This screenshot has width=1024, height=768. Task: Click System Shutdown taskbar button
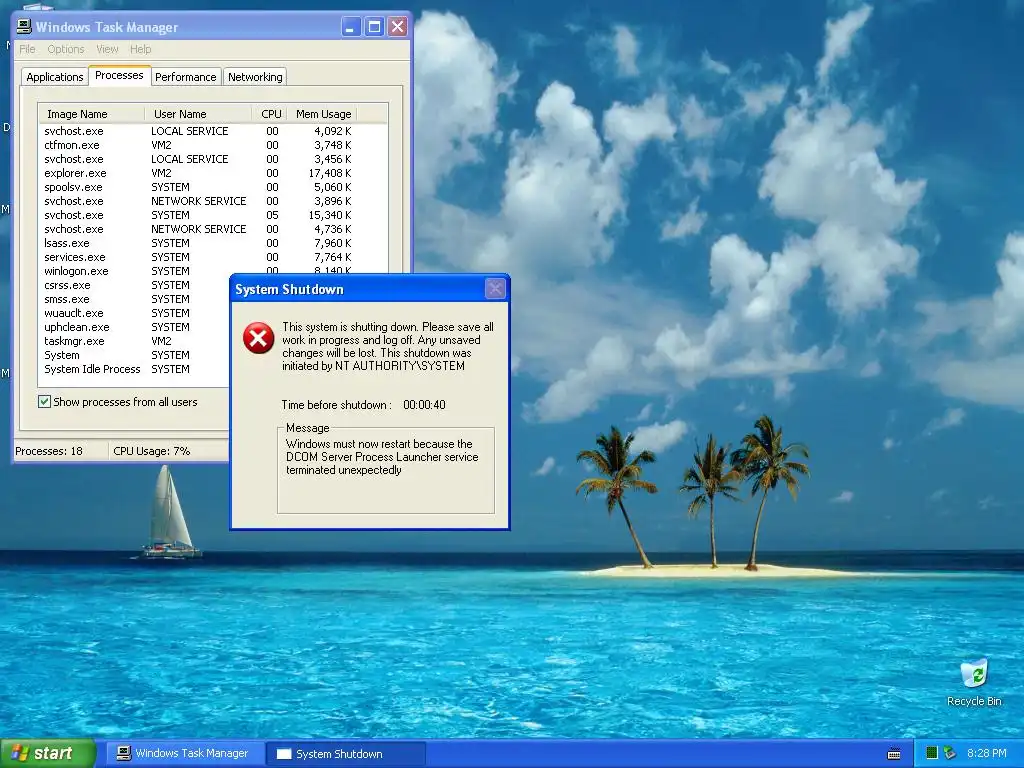click(346, 754)
